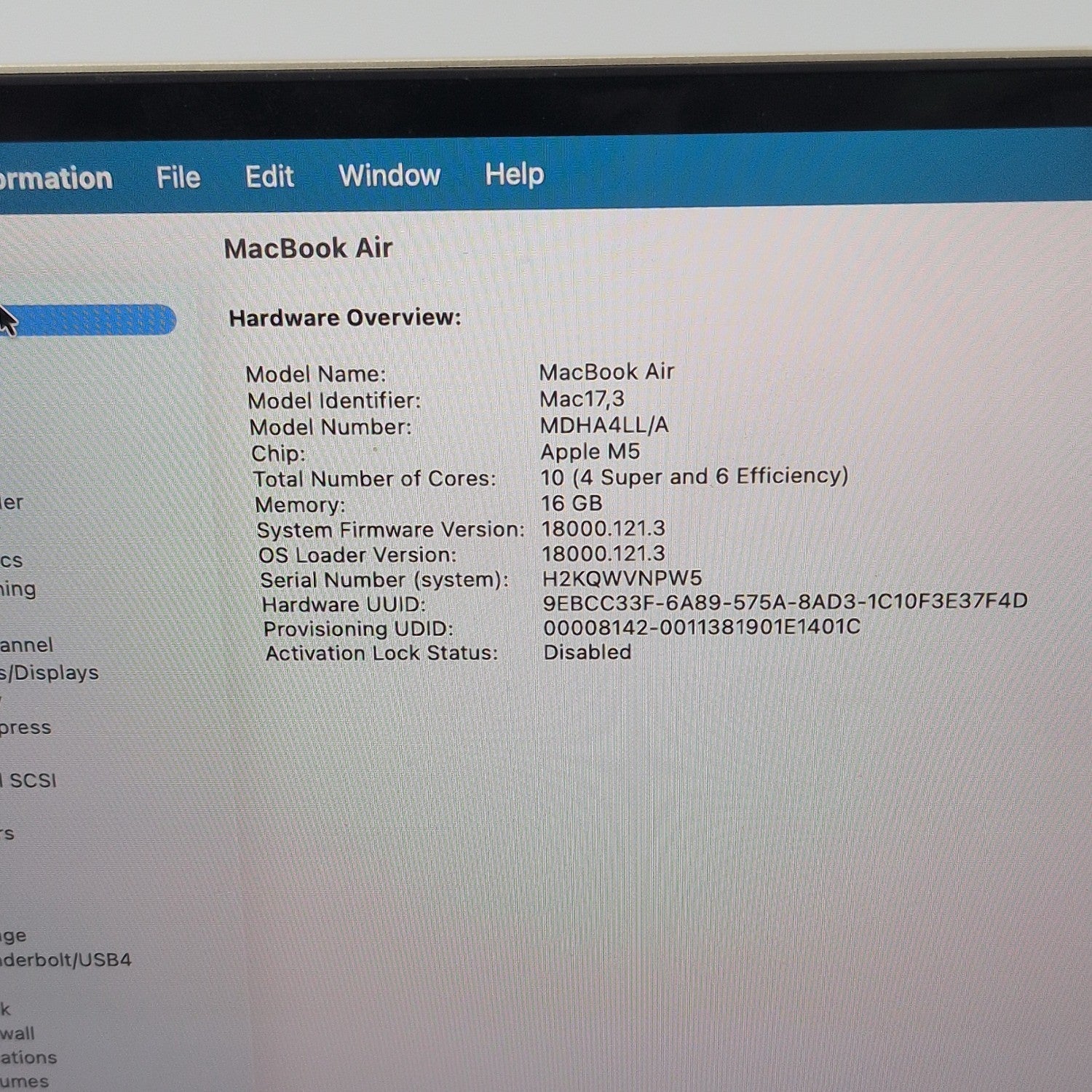
Task: Select '10 (4 Super and 6 Efficiency)'
Action: tap(695, 477)
